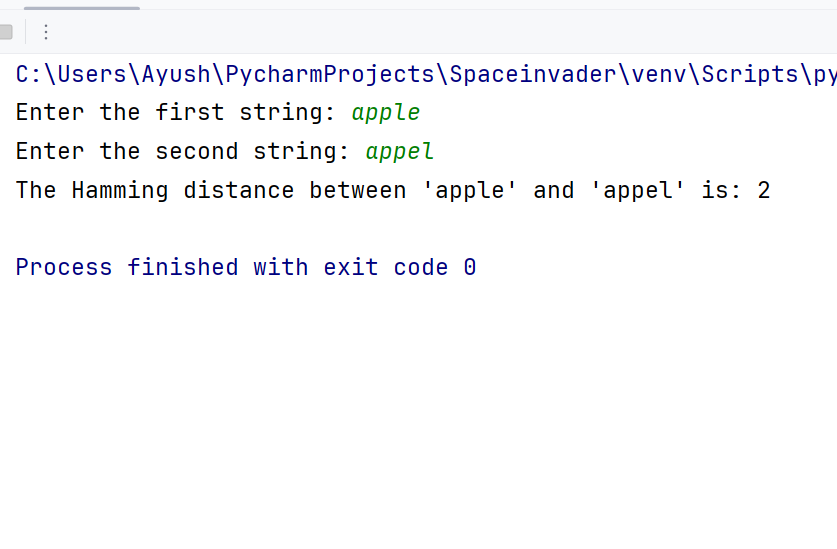Screen dimensions: 837x549
Task: Click the 'Enter the first string:' prompt text
Action: 176,113
